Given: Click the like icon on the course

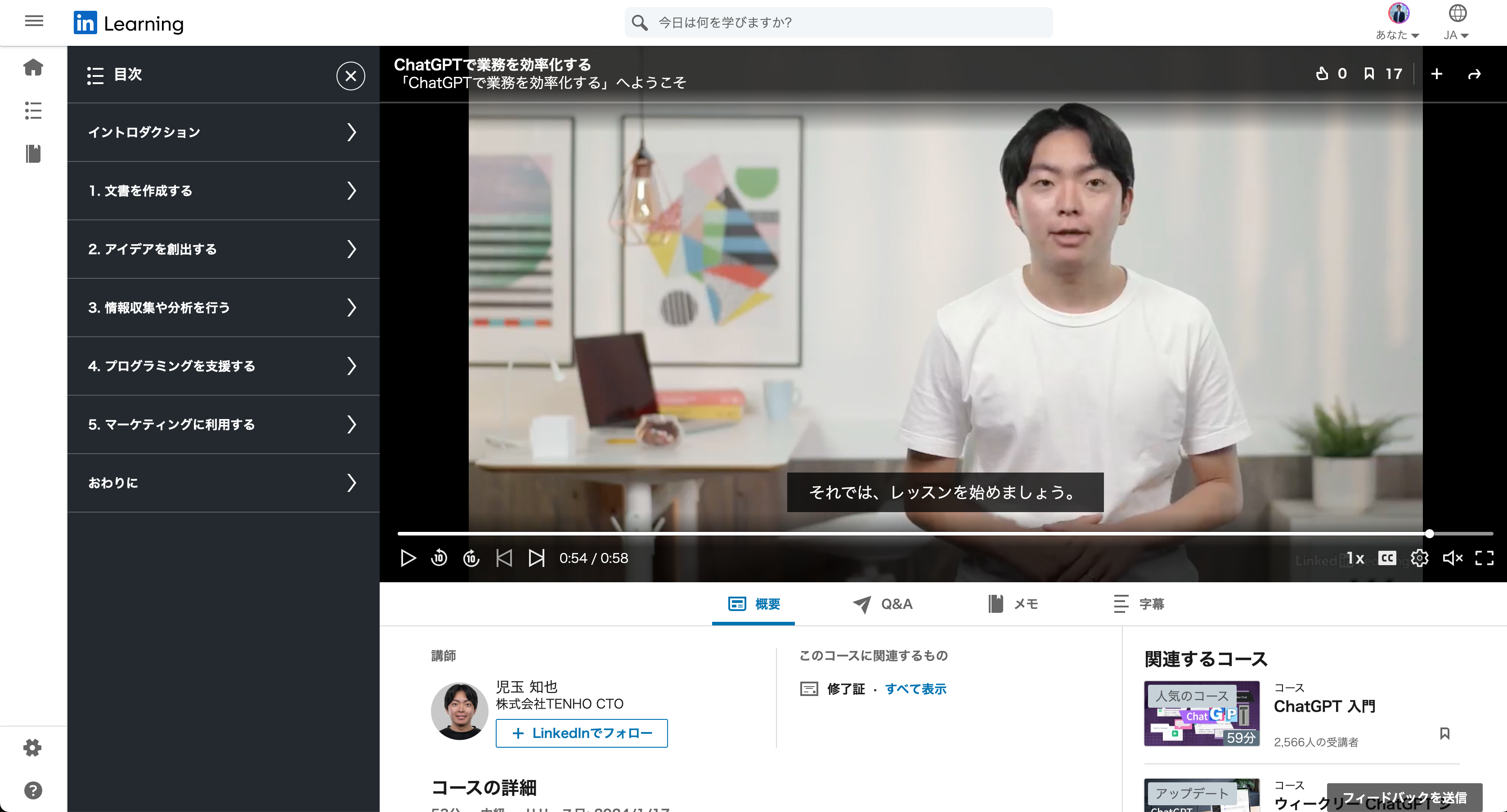Looking at the screenshot, I should pos(1322,74).
